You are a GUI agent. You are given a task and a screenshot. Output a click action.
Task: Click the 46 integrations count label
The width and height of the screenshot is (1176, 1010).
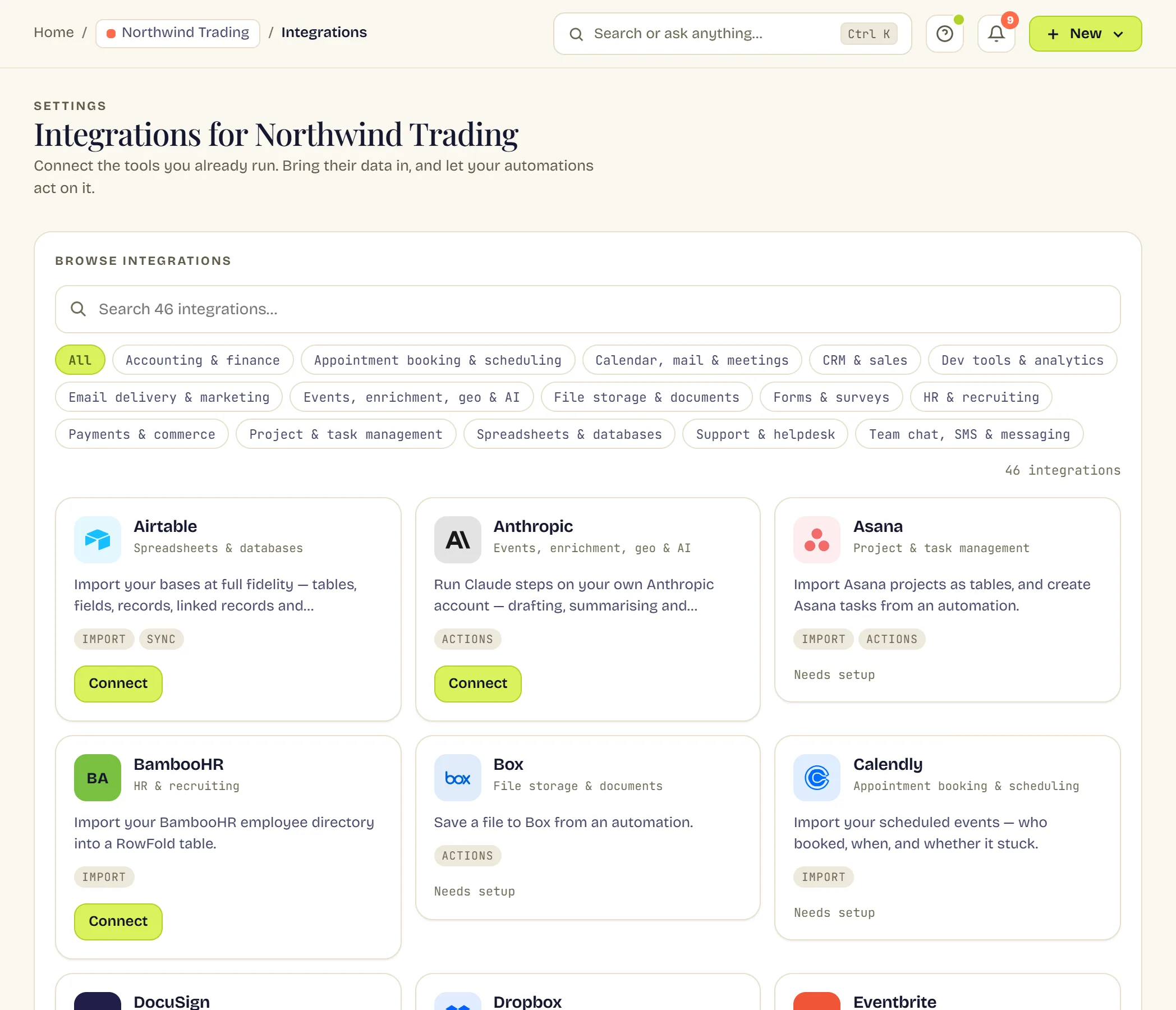click(x=1063, y=470)
